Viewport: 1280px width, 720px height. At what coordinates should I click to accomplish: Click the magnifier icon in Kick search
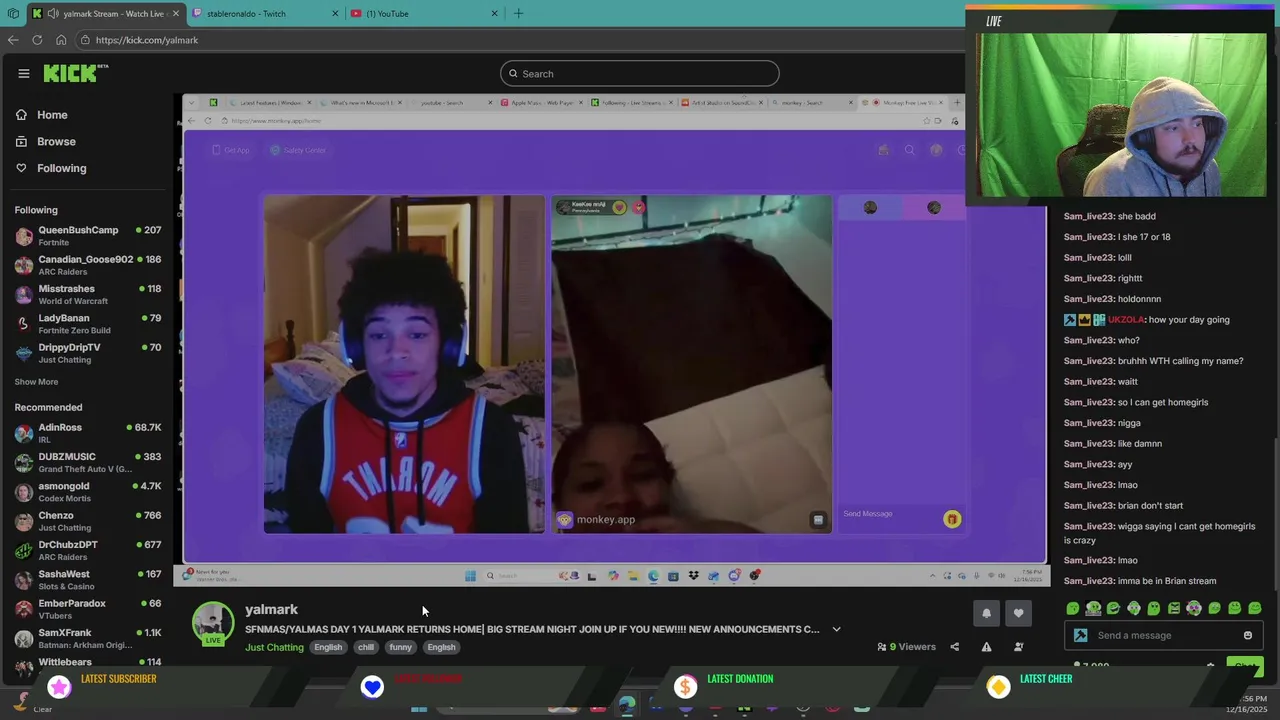pos(513,73)
